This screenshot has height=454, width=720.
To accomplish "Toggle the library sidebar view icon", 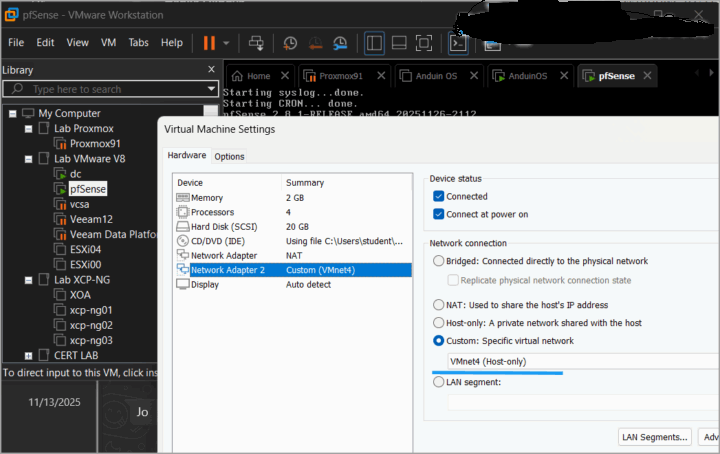I will coord(374,43).
